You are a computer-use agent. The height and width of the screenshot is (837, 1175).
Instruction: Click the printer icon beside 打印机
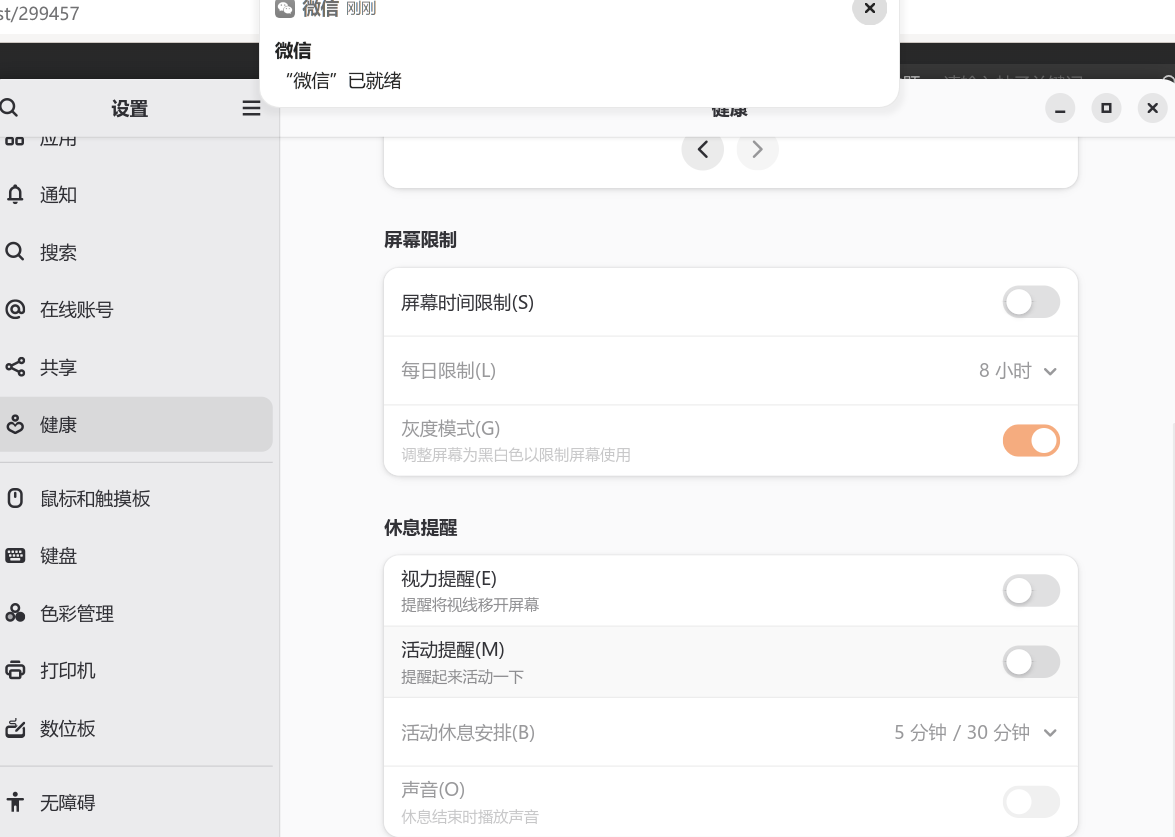(x=15, y=670)
